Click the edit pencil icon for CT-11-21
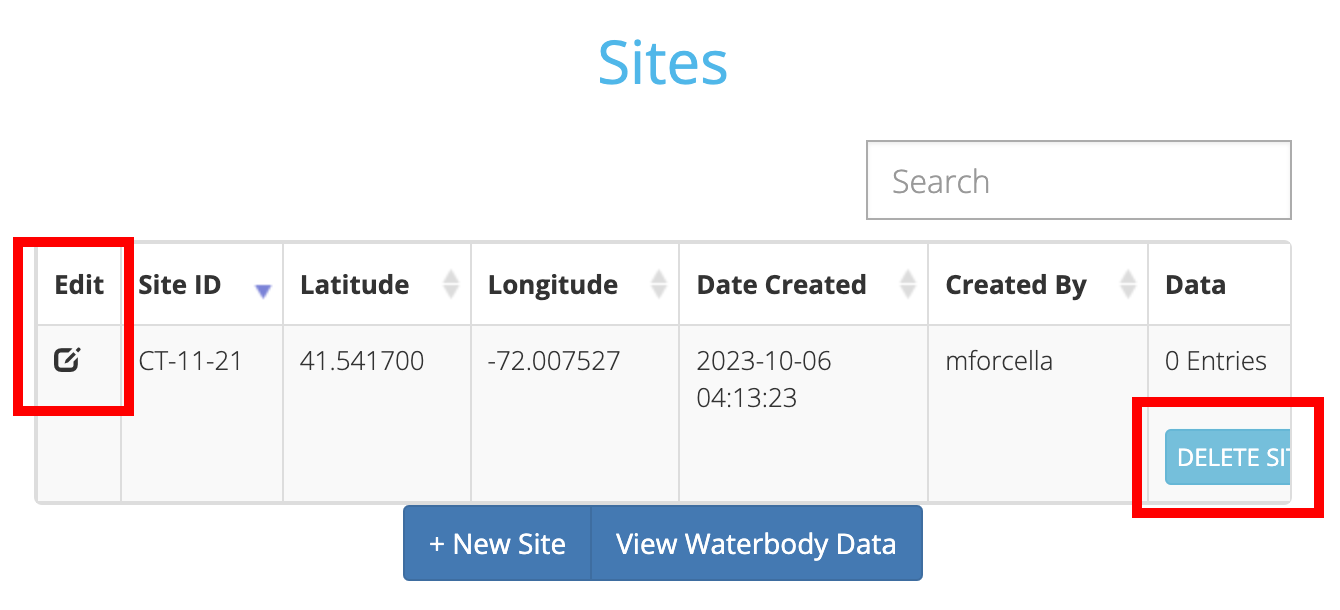 [x=67, y=360]
